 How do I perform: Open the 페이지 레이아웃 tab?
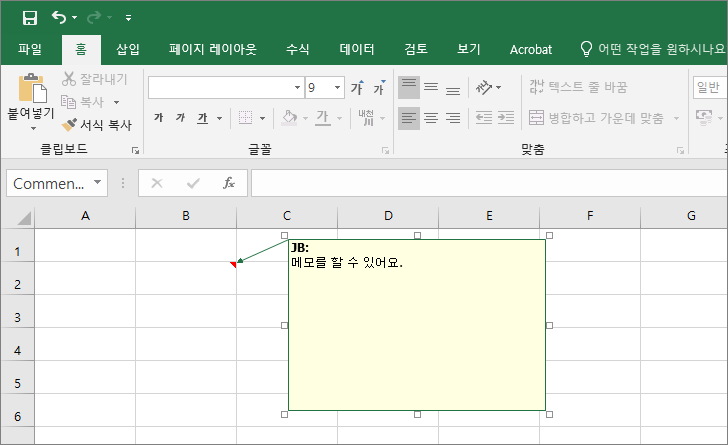[213, 49]
